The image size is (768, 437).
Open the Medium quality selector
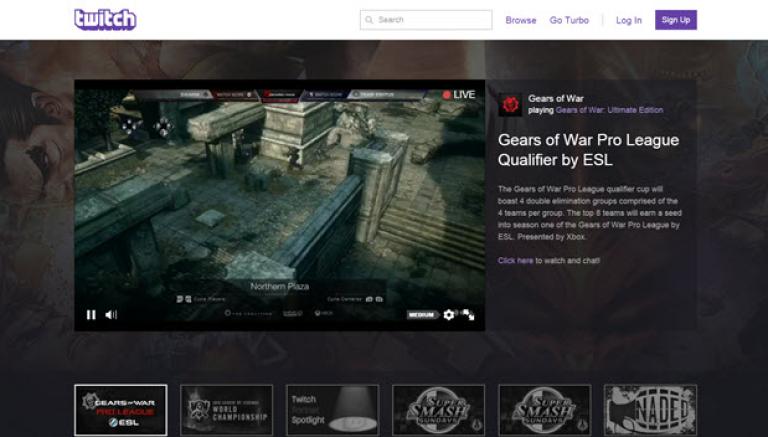click(423, 314)
